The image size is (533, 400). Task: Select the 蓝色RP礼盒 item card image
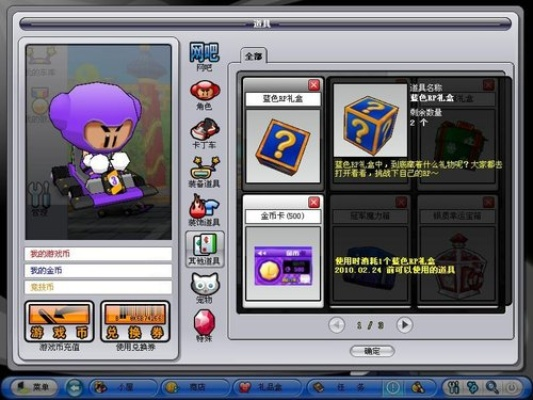tap(283, 146)
